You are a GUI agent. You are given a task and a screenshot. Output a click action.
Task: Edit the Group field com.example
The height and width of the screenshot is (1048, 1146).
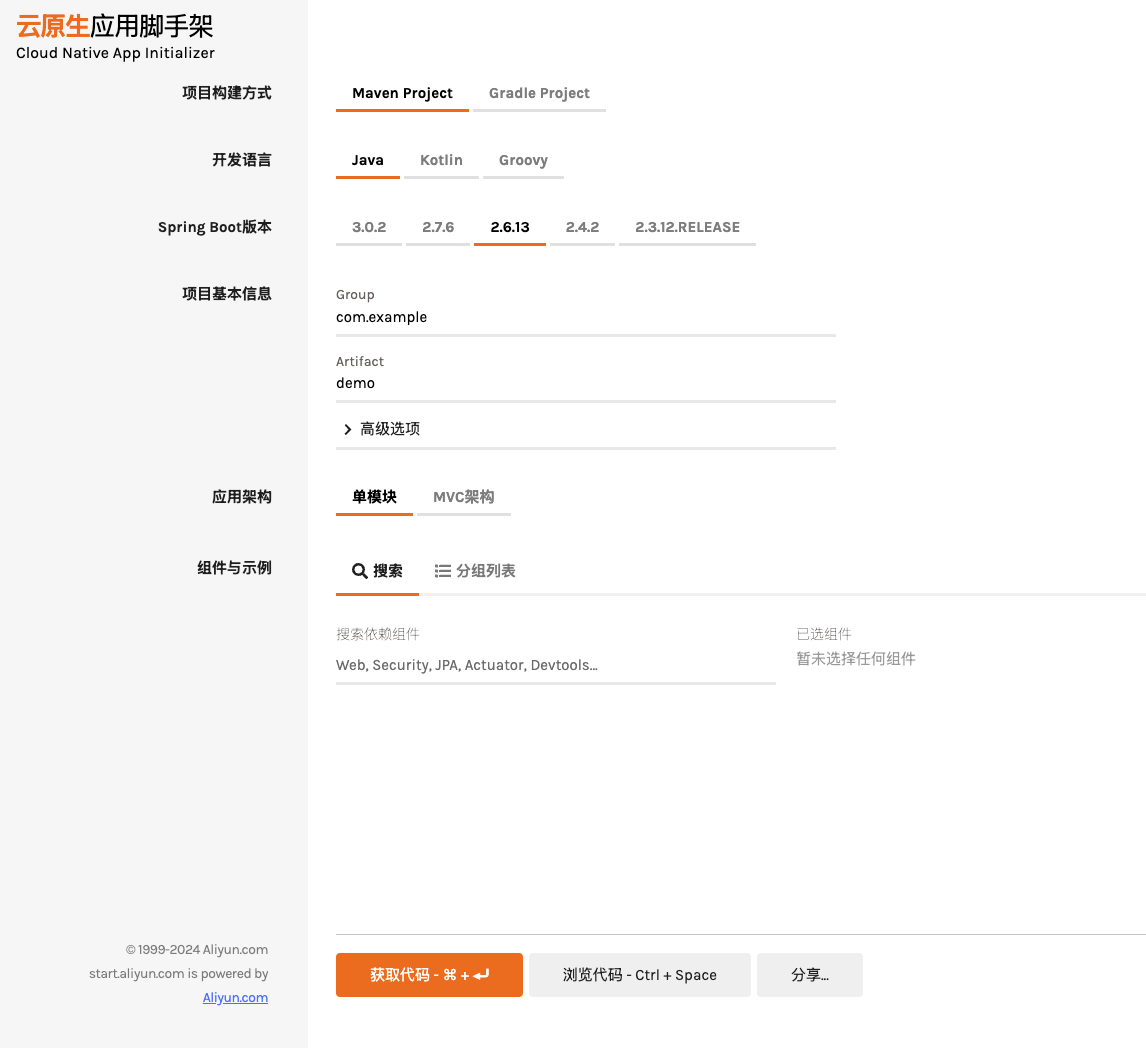585,318
